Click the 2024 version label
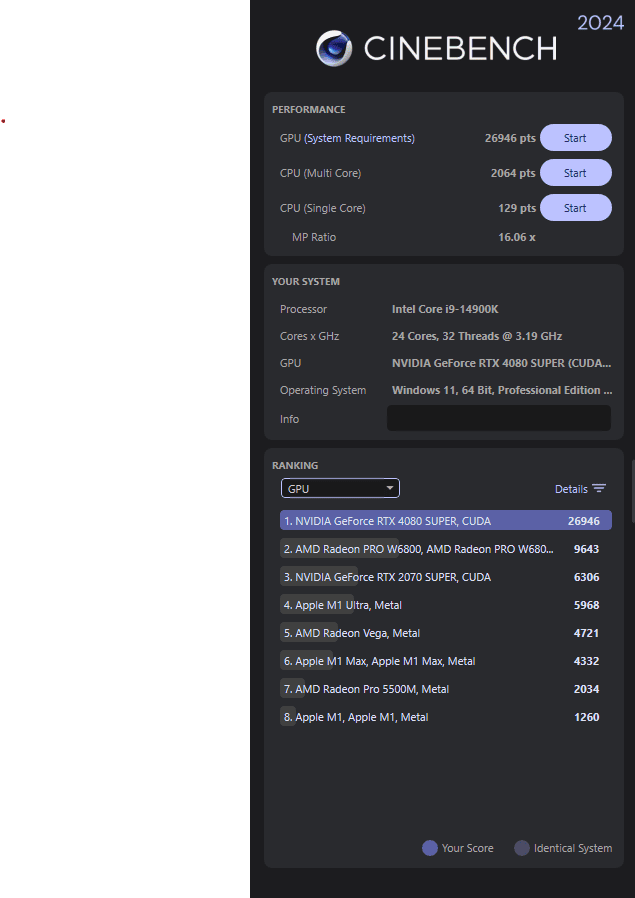The width and height of the screenshot is (635, 898). tap(600, 23)
